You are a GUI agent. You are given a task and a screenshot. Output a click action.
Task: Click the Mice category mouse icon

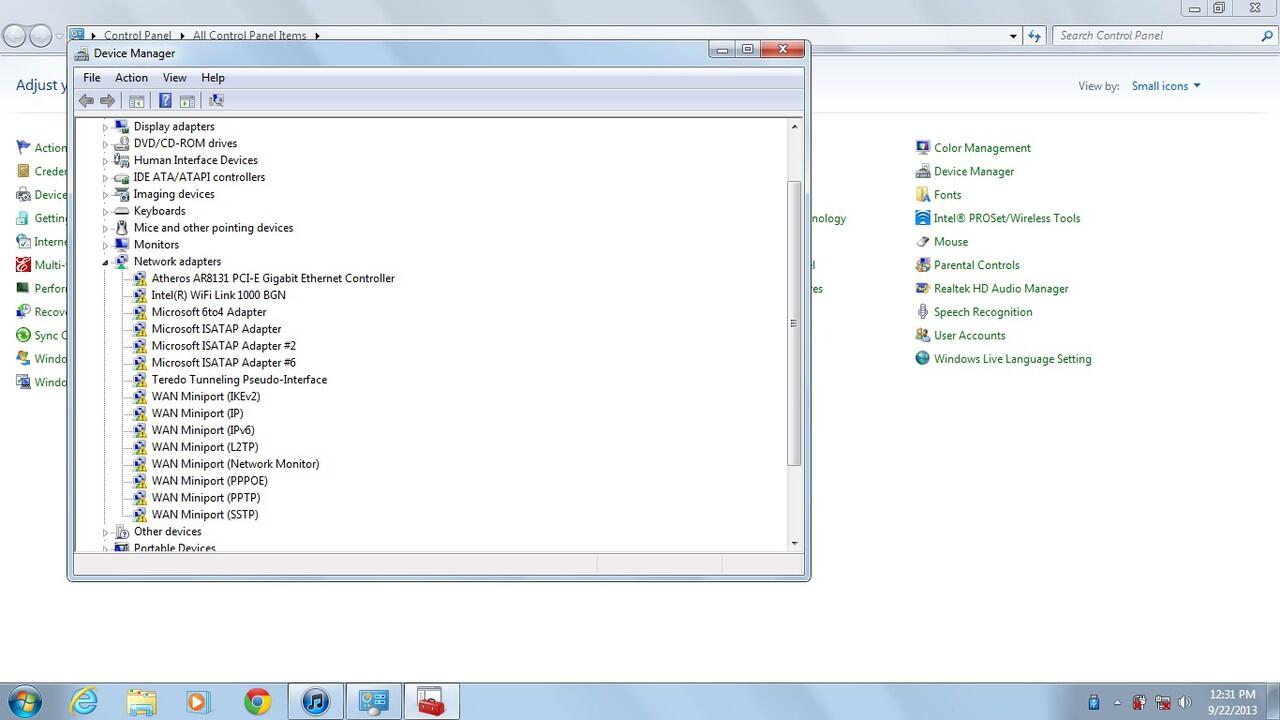121,228
